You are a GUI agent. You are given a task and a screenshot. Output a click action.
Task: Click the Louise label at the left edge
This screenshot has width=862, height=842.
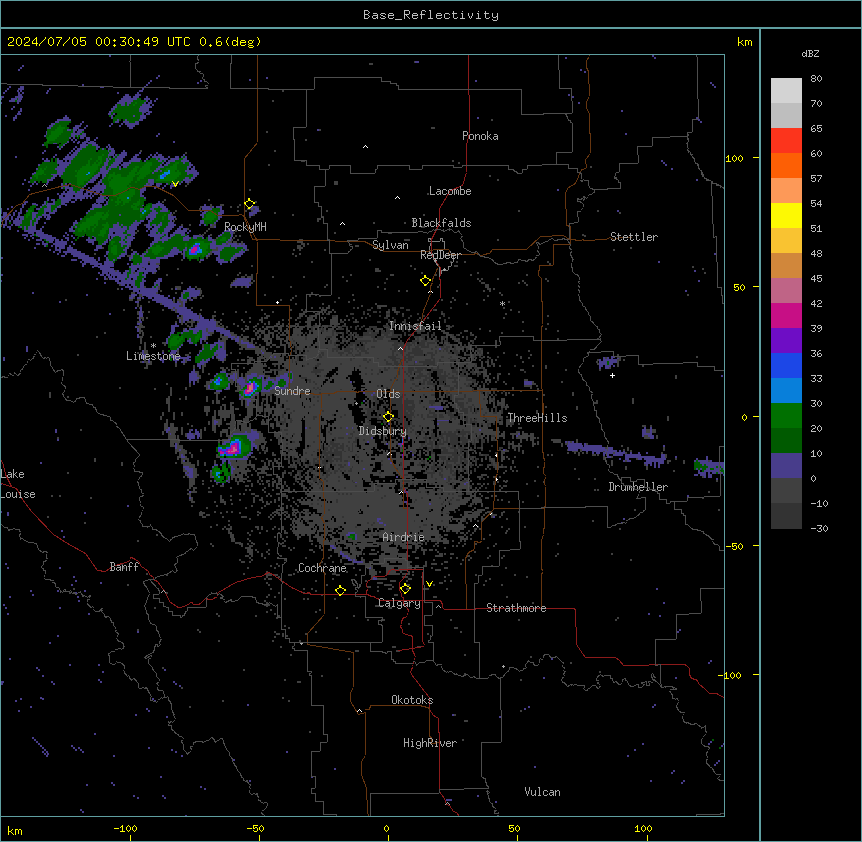(18, 494)
